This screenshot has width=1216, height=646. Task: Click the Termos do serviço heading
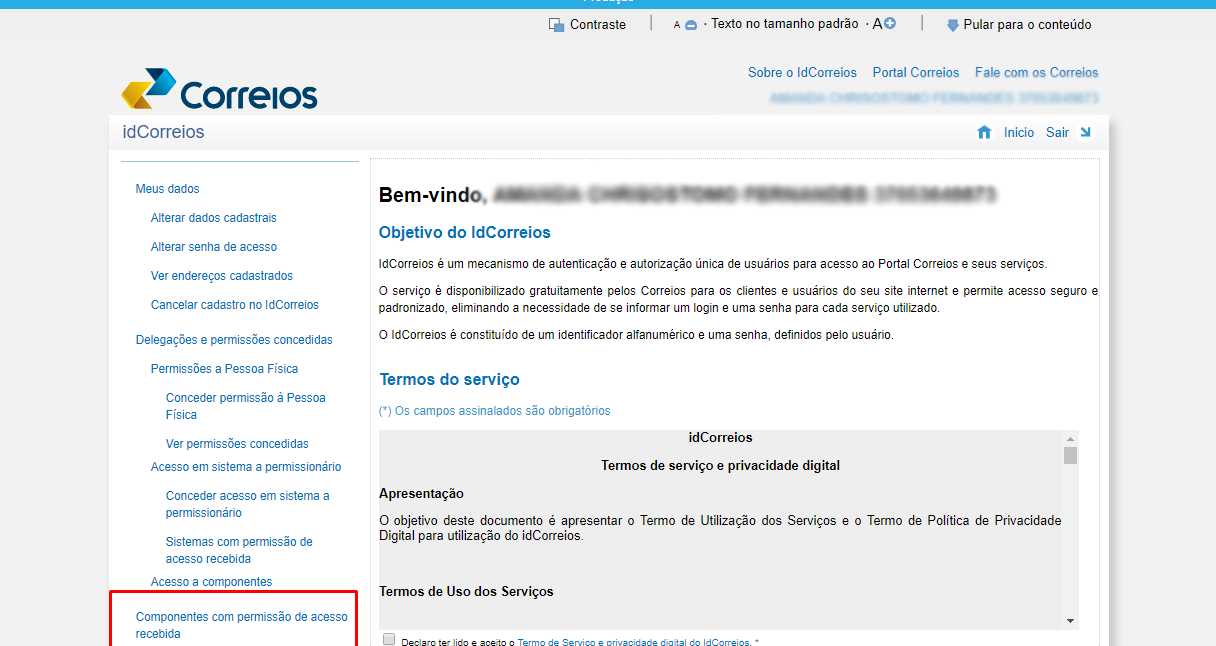coord(449,379)
